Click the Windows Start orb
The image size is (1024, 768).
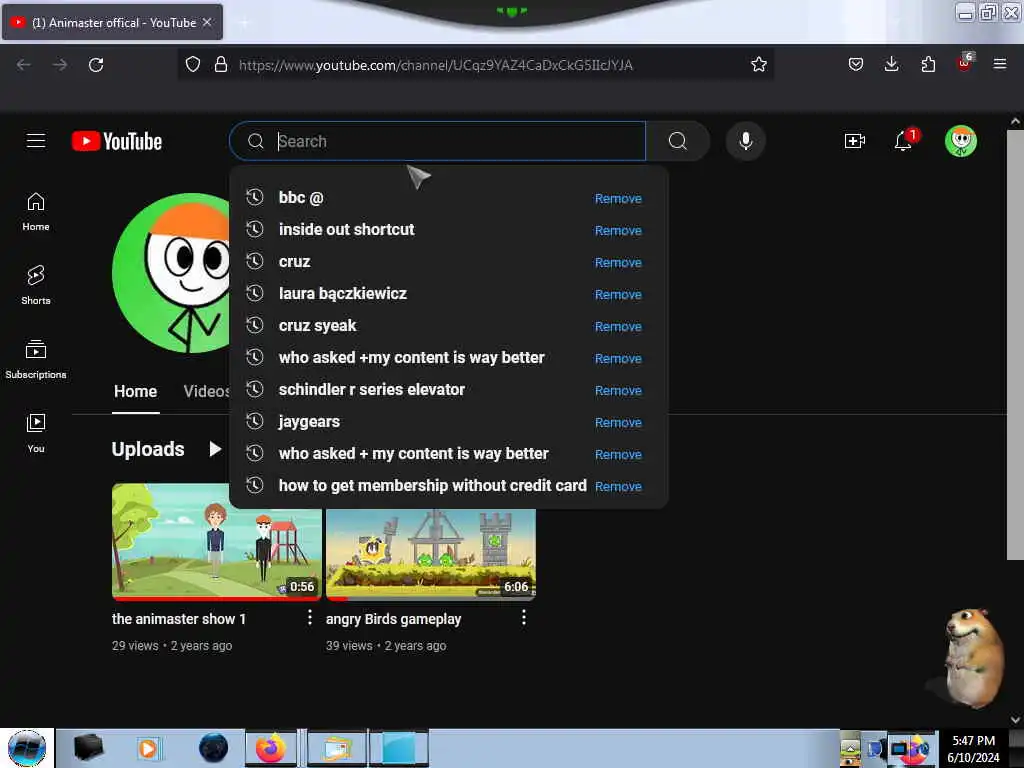click(27, 748)
